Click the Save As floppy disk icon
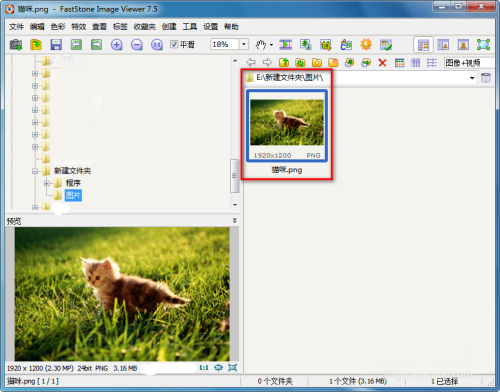Screen dimensions: 500x392 [x=56, y=44]
